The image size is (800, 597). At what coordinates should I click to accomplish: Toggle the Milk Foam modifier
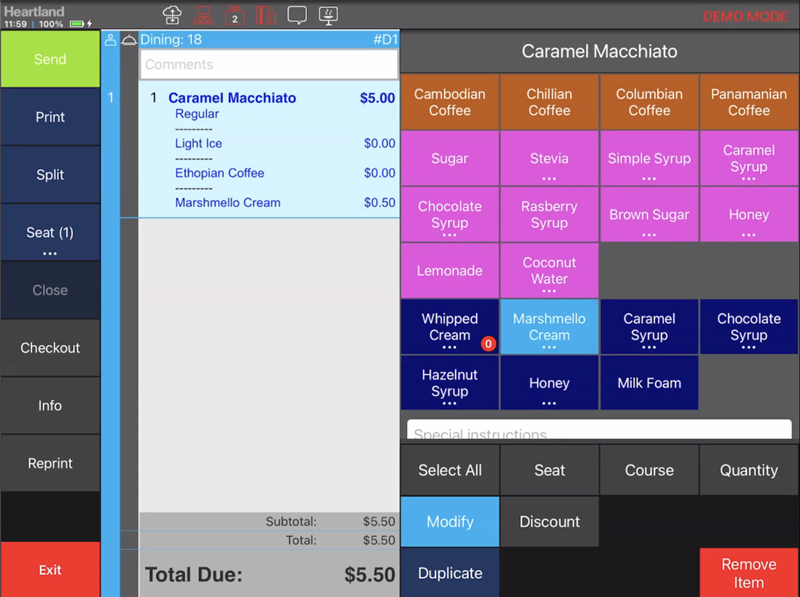(x=648, y=383)
